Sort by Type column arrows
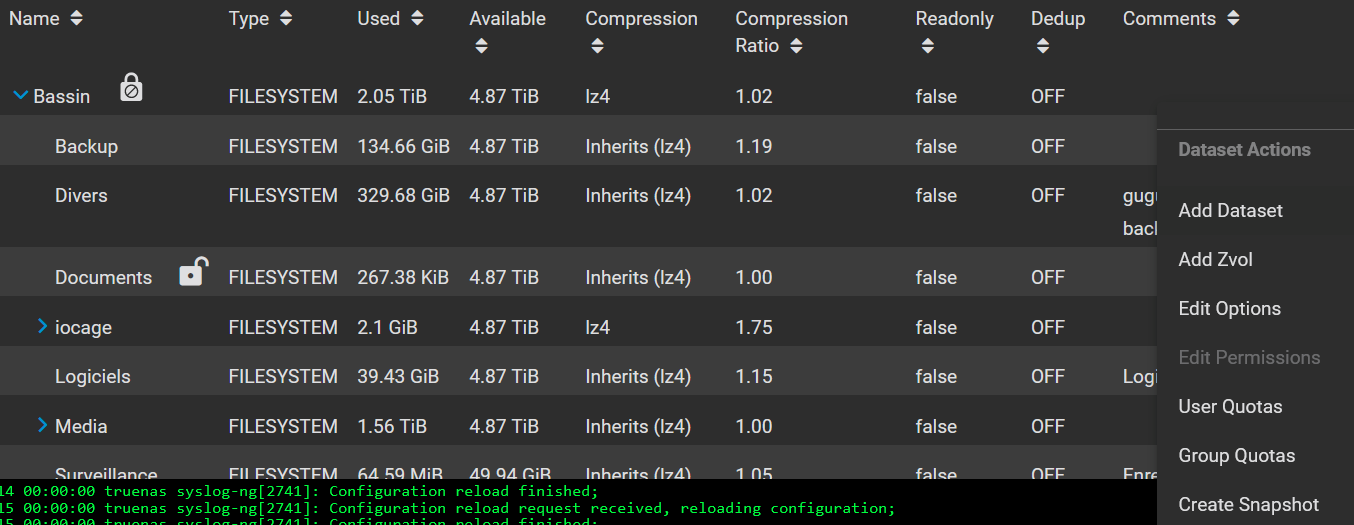Screen dimensions: 1354x525 [286, 18]
